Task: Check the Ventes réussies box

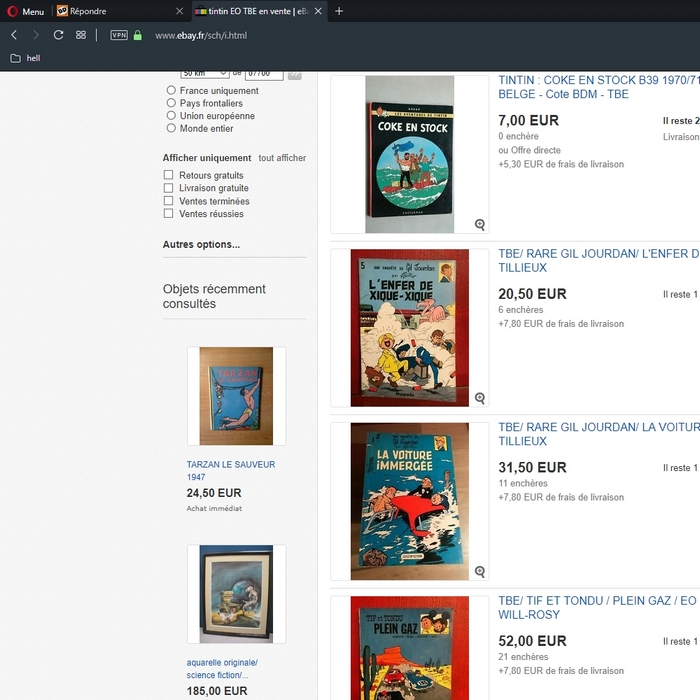Action: point(168,213)
